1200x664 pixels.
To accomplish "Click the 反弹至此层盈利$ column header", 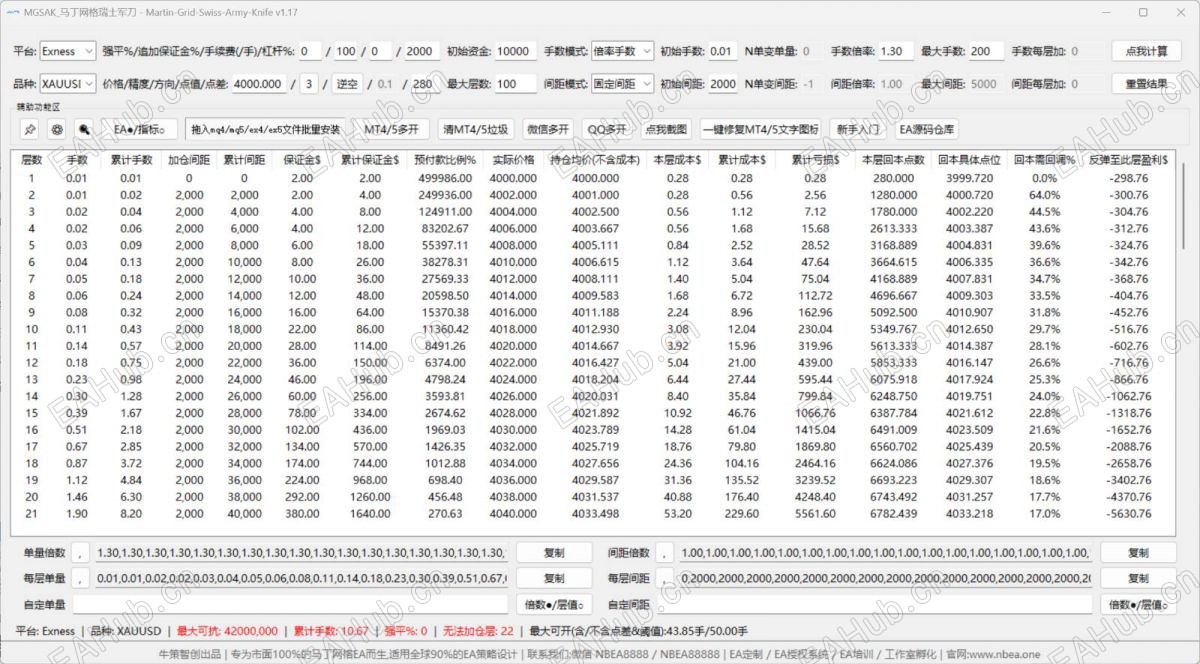I will 1128,159.
